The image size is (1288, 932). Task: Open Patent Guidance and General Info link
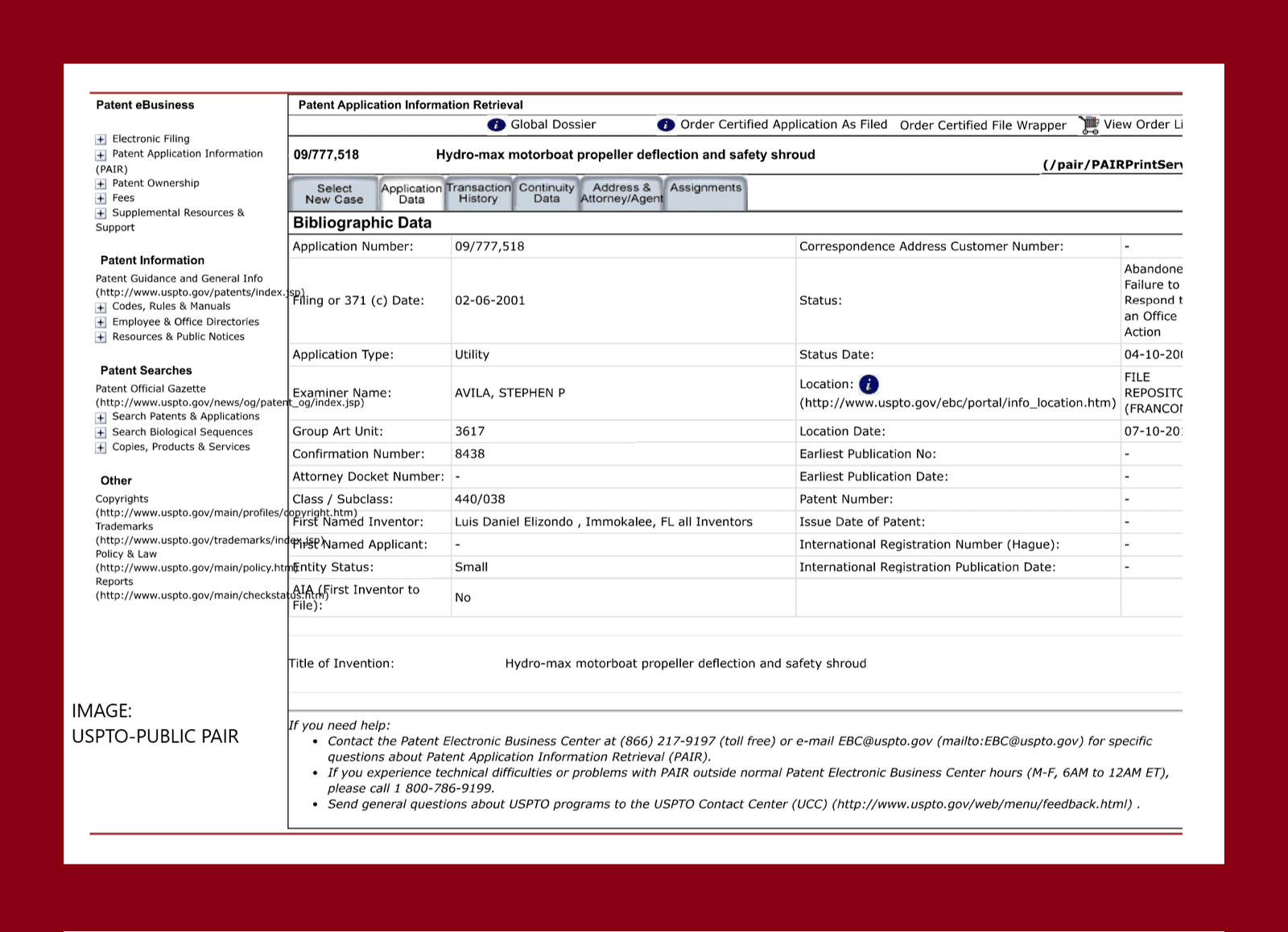click(x=179, y=278)
